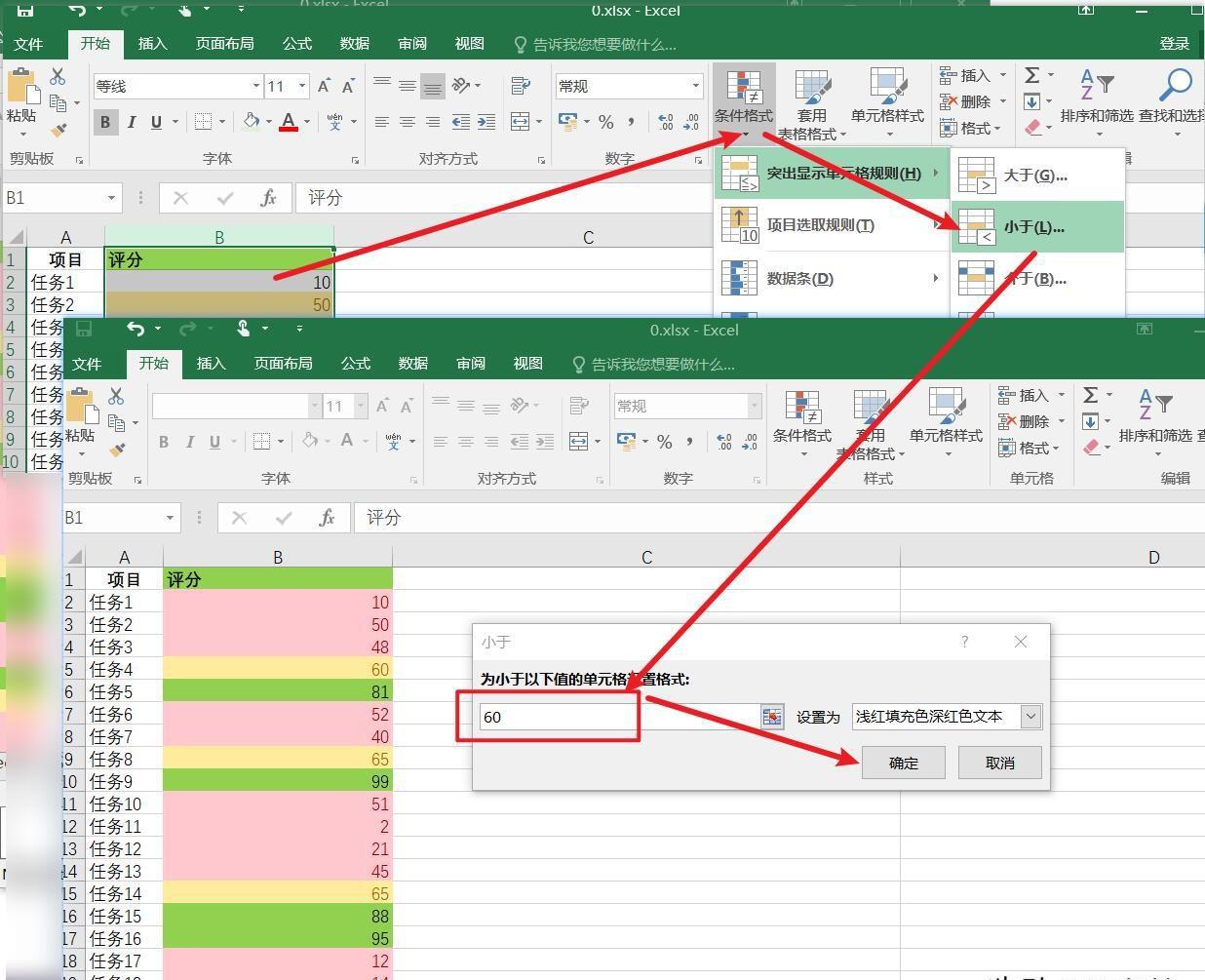Click Save icon in lower window toolbar

[84, 330]
